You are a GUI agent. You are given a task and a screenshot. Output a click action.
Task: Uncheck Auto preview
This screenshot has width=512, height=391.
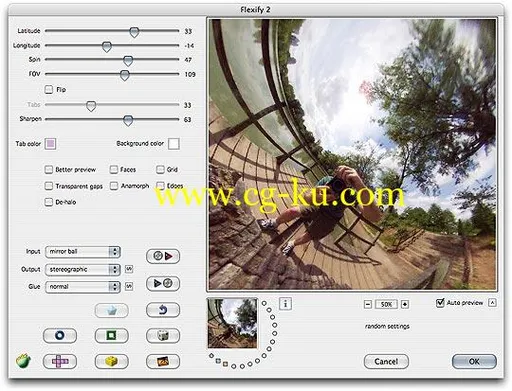click(x=440, y=303)
